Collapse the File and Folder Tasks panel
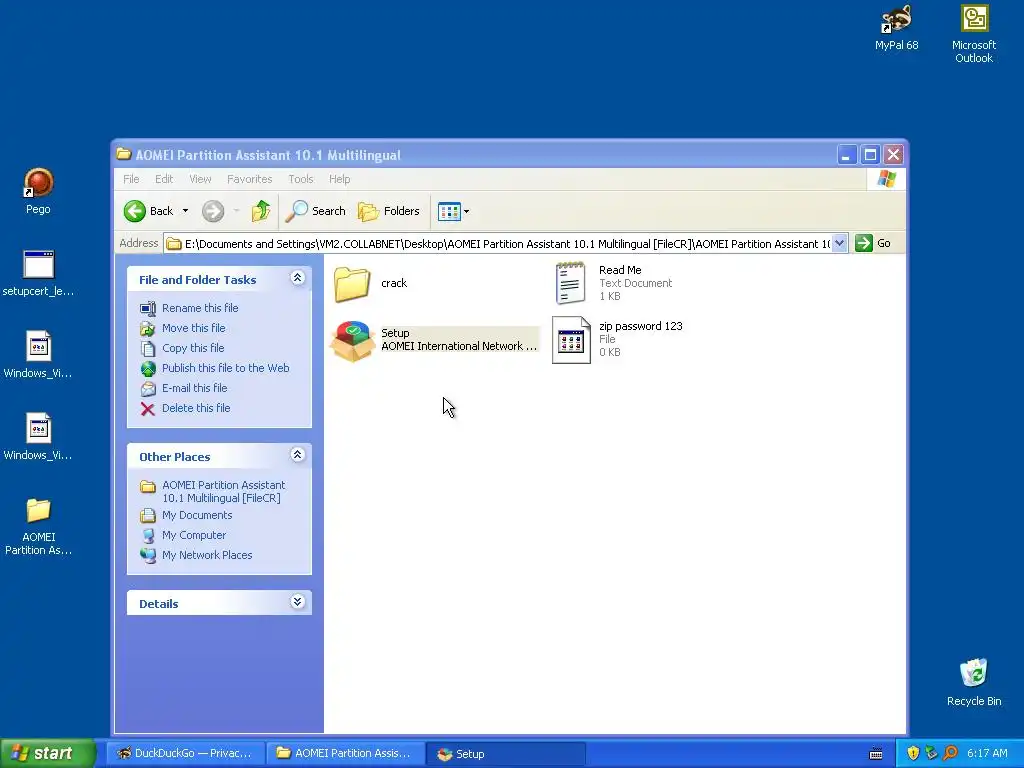Screen dimensions: 1024x768 tap(297, 278)
